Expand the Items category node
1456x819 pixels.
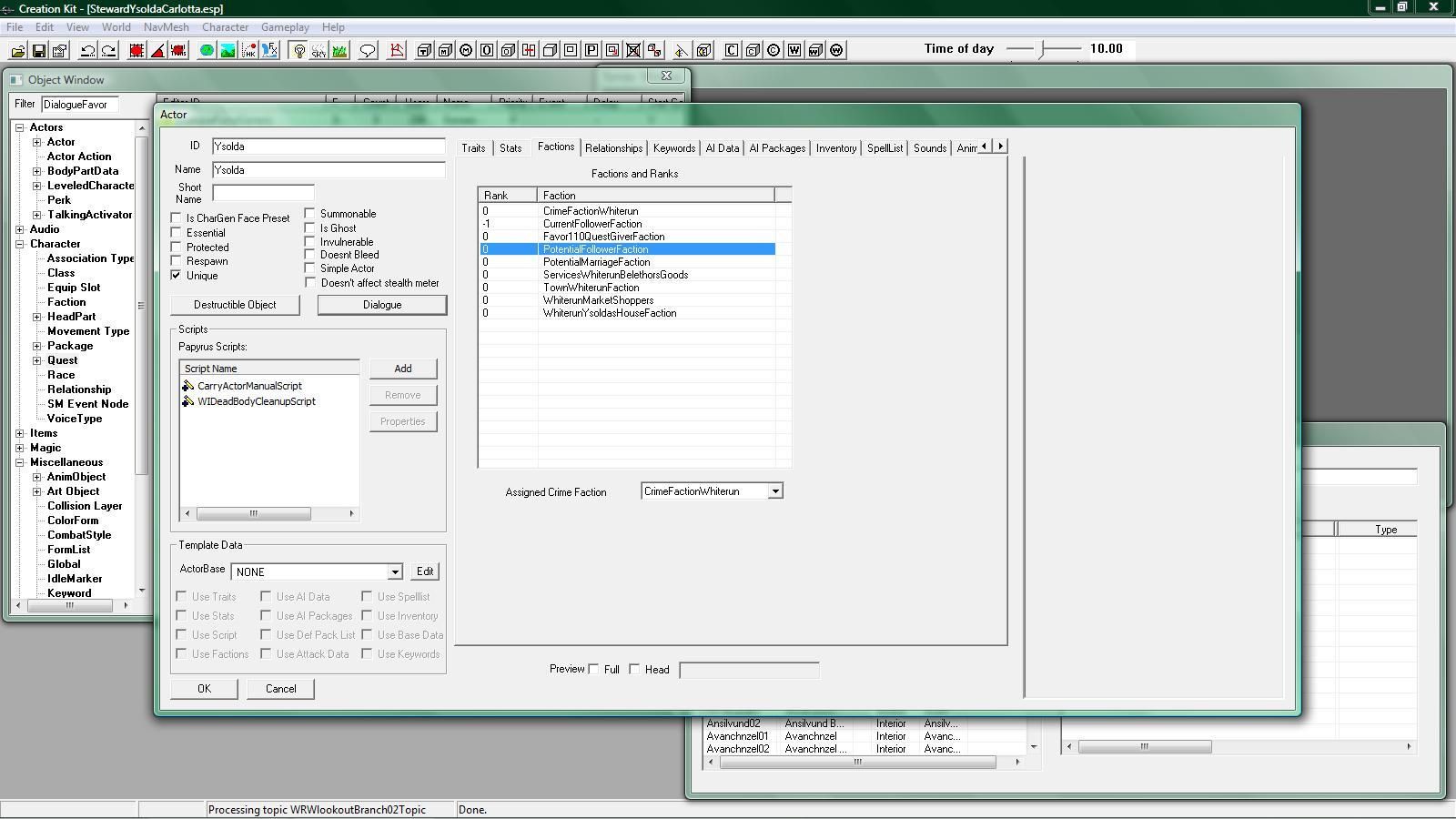[20, 433]
